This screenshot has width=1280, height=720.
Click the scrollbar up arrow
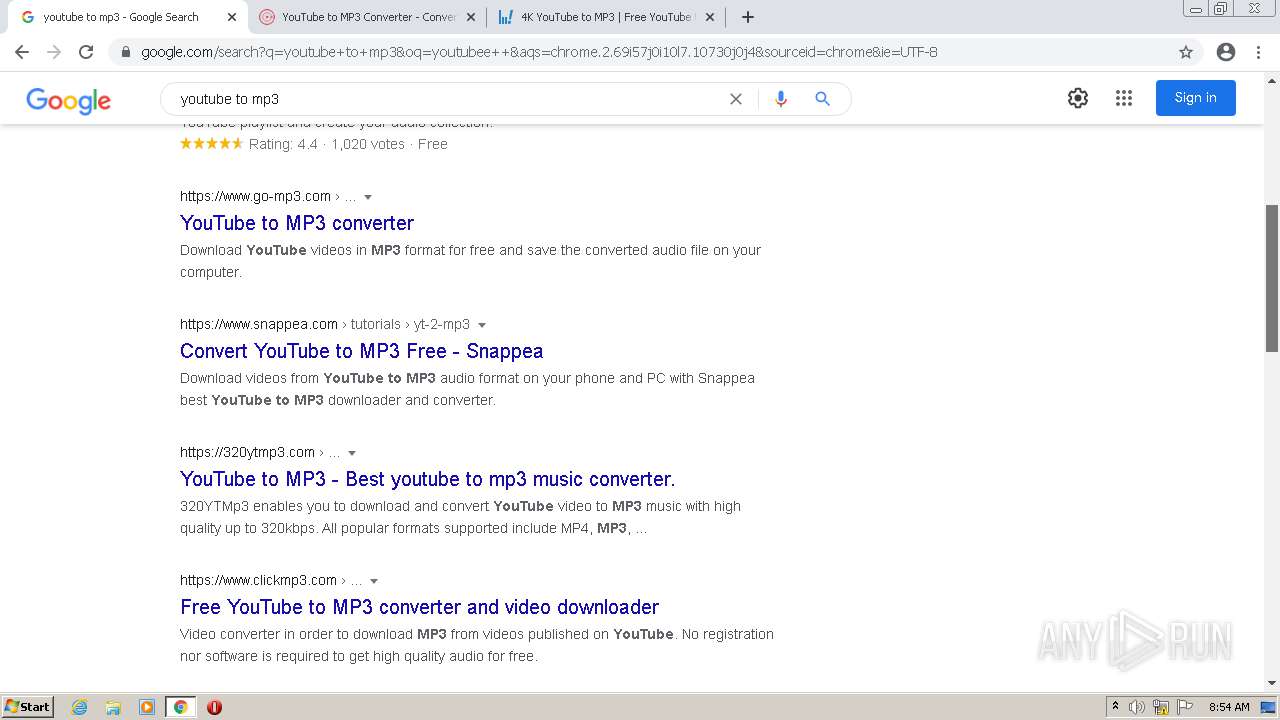point(1272,79)
